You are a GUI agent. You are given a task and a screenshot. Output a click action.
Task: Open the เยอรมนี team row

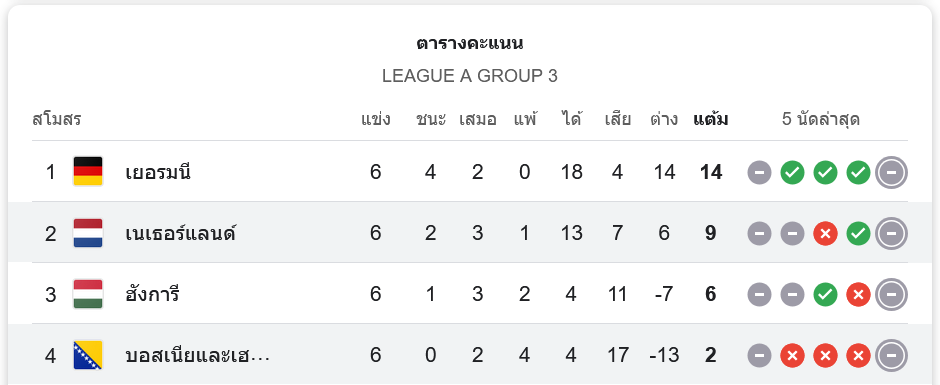pos(470,172)
